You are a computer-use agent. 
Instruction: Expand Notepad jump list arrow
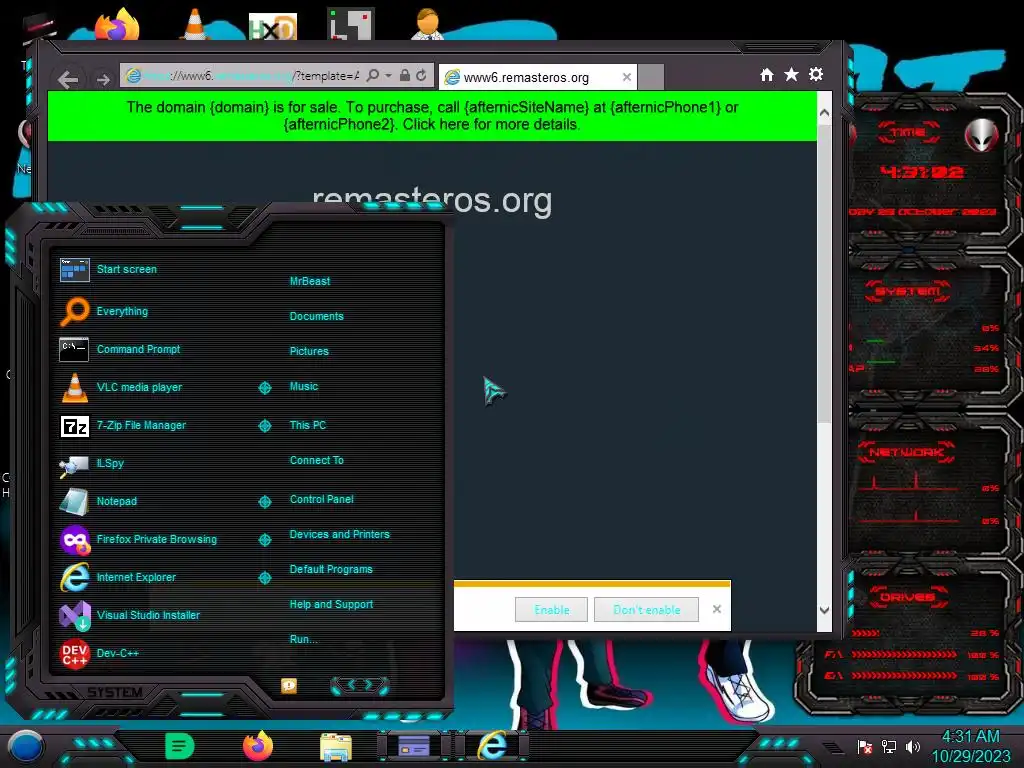pos(264,502)
